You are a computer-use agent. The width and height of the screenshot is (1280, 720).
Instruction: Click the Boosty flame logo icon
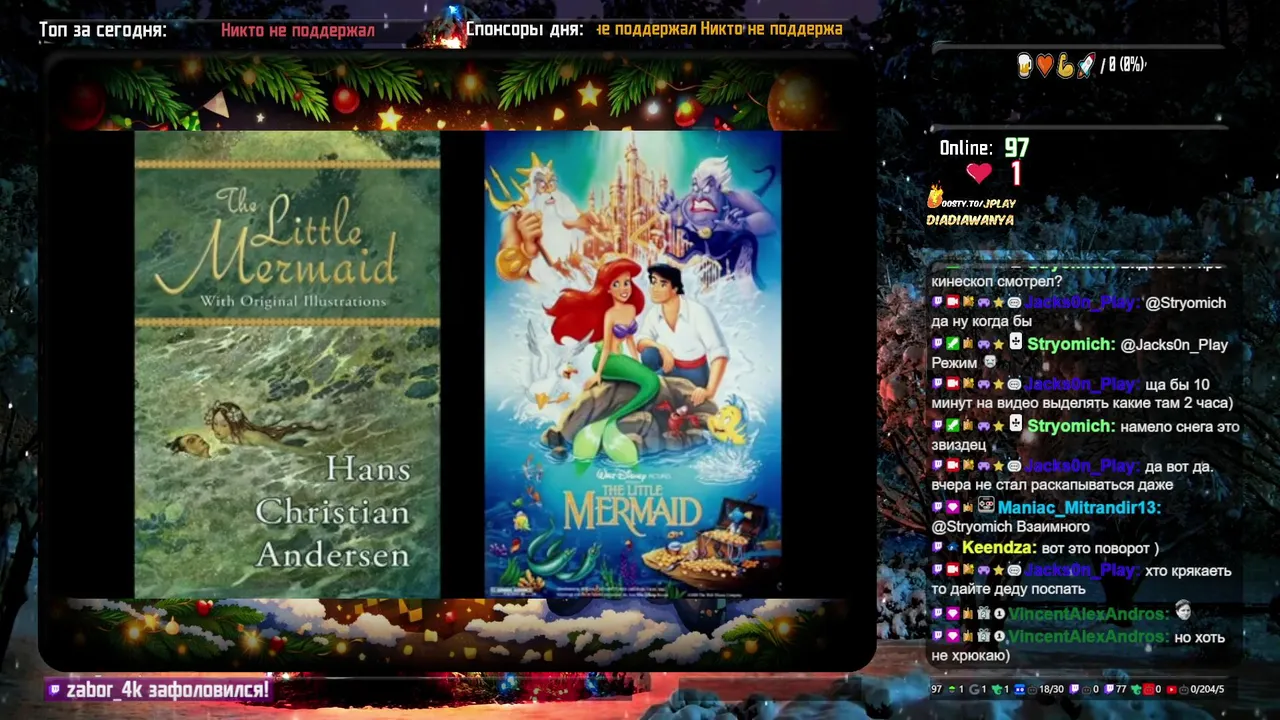[x=935, y=196]
